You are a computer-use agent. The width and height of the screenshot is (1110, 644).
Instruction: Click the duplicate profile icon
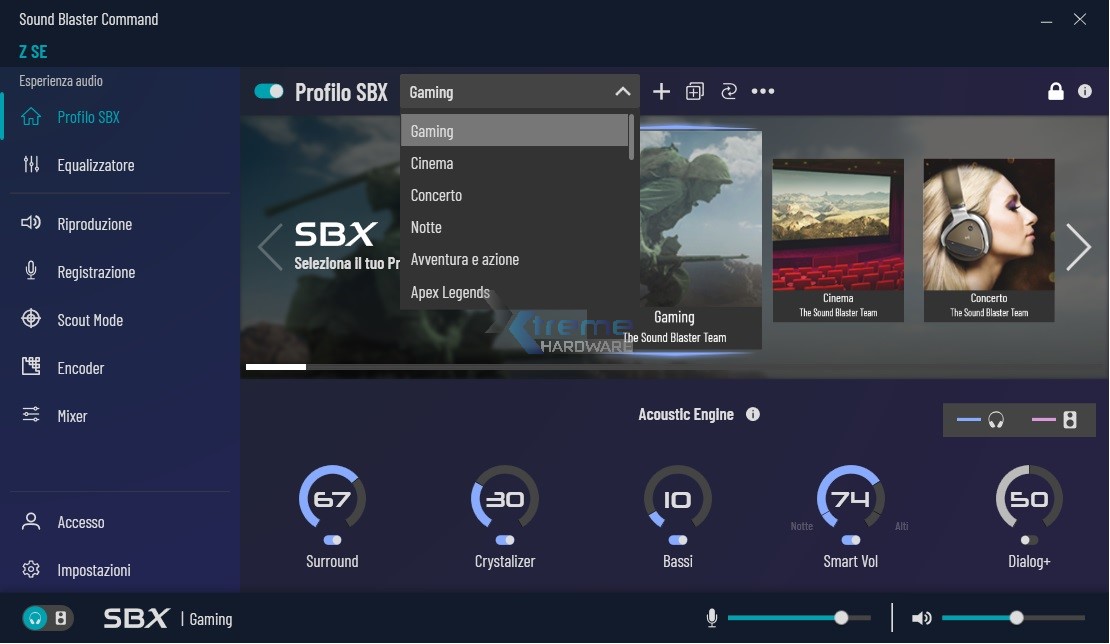tap(695, 92)
